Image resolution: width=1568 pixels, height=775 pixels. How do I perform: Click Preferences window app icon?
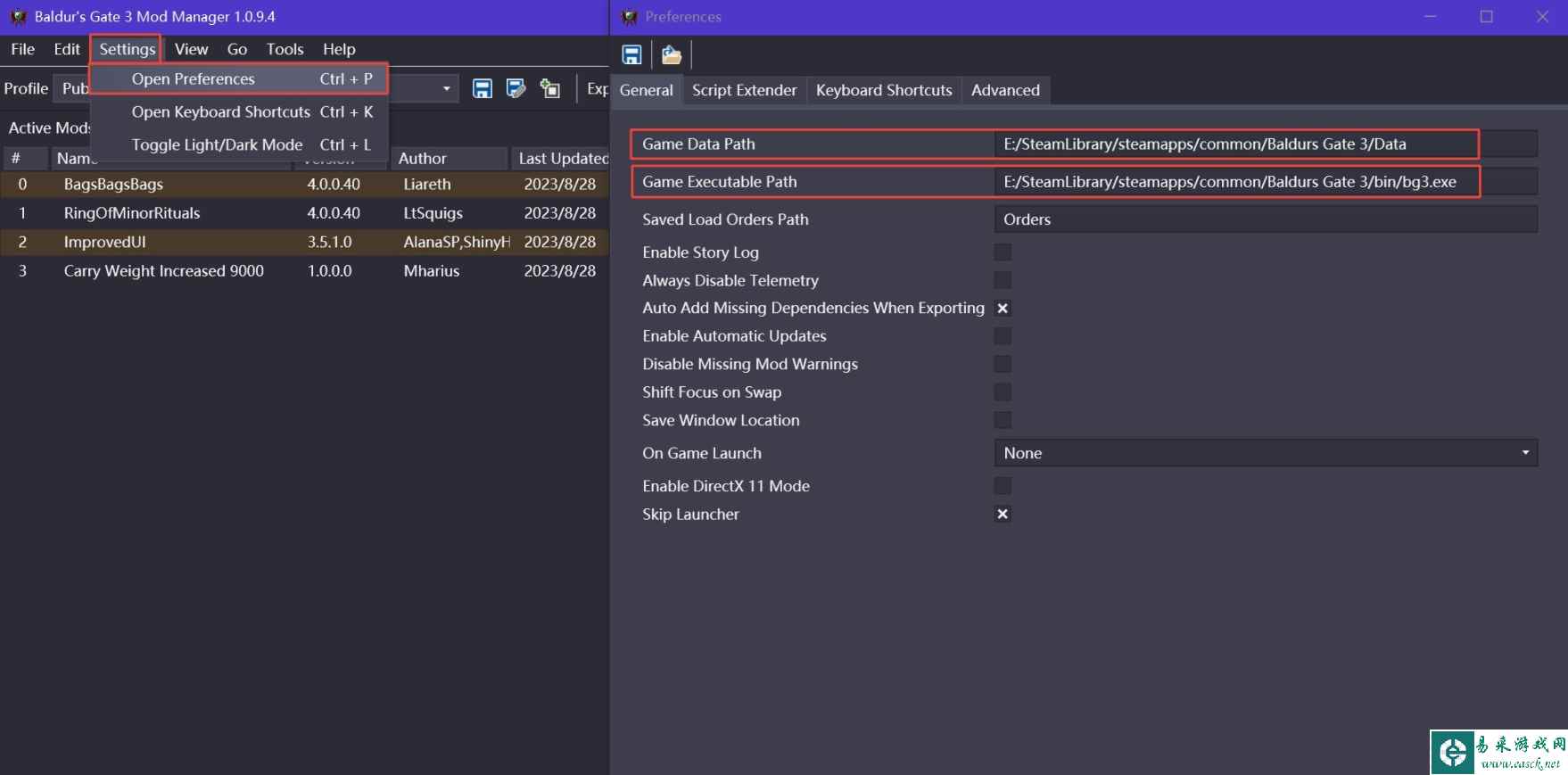tap(630, 17)
